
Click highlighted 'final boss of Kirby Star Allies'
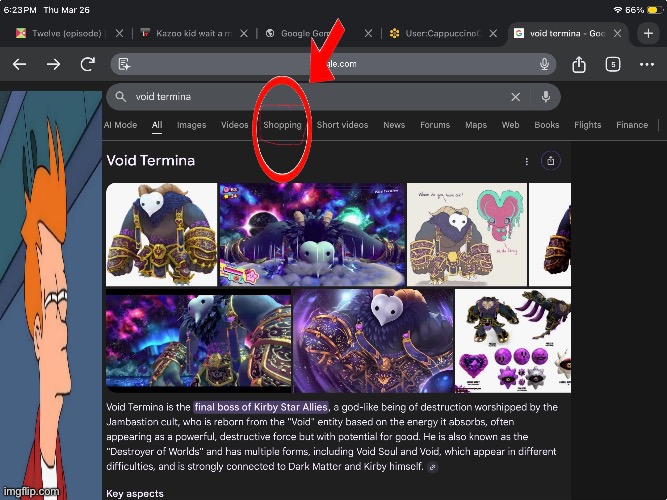(261, 407)
